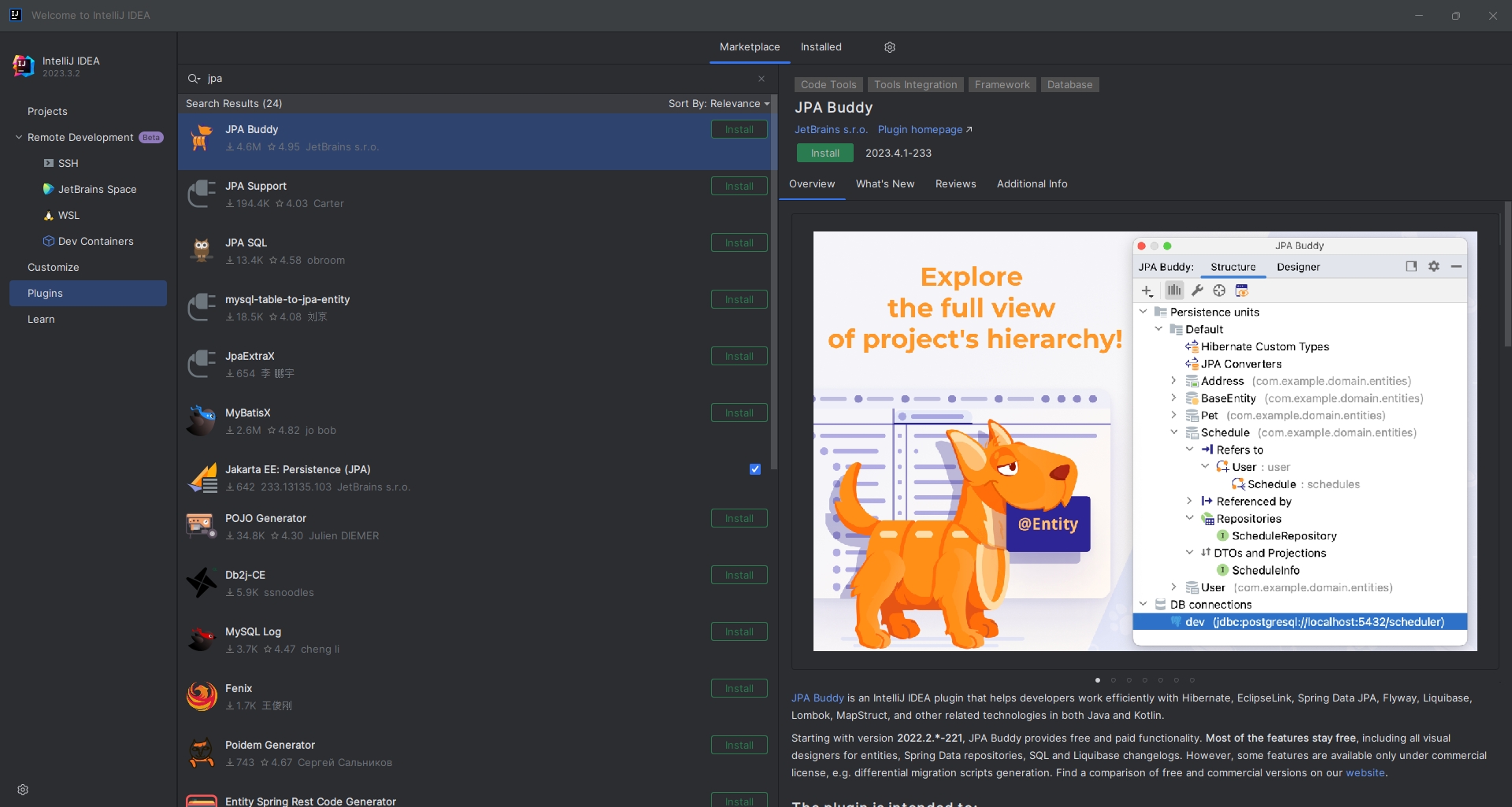1512x807 pixels.
Task: Open IDE settings gear at bottom of sidebar
Action: click(x=23, y=790)
